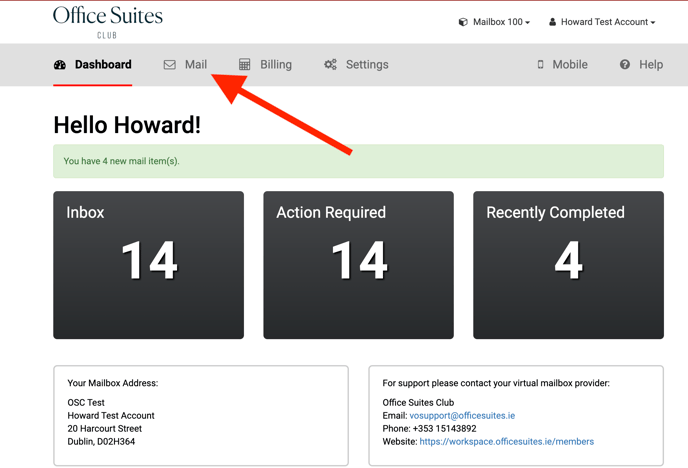The height and width of the screenshot is (468, 688).
Task: Click the vosupport@officesuites.ie email link
Action: pos(462,415)
